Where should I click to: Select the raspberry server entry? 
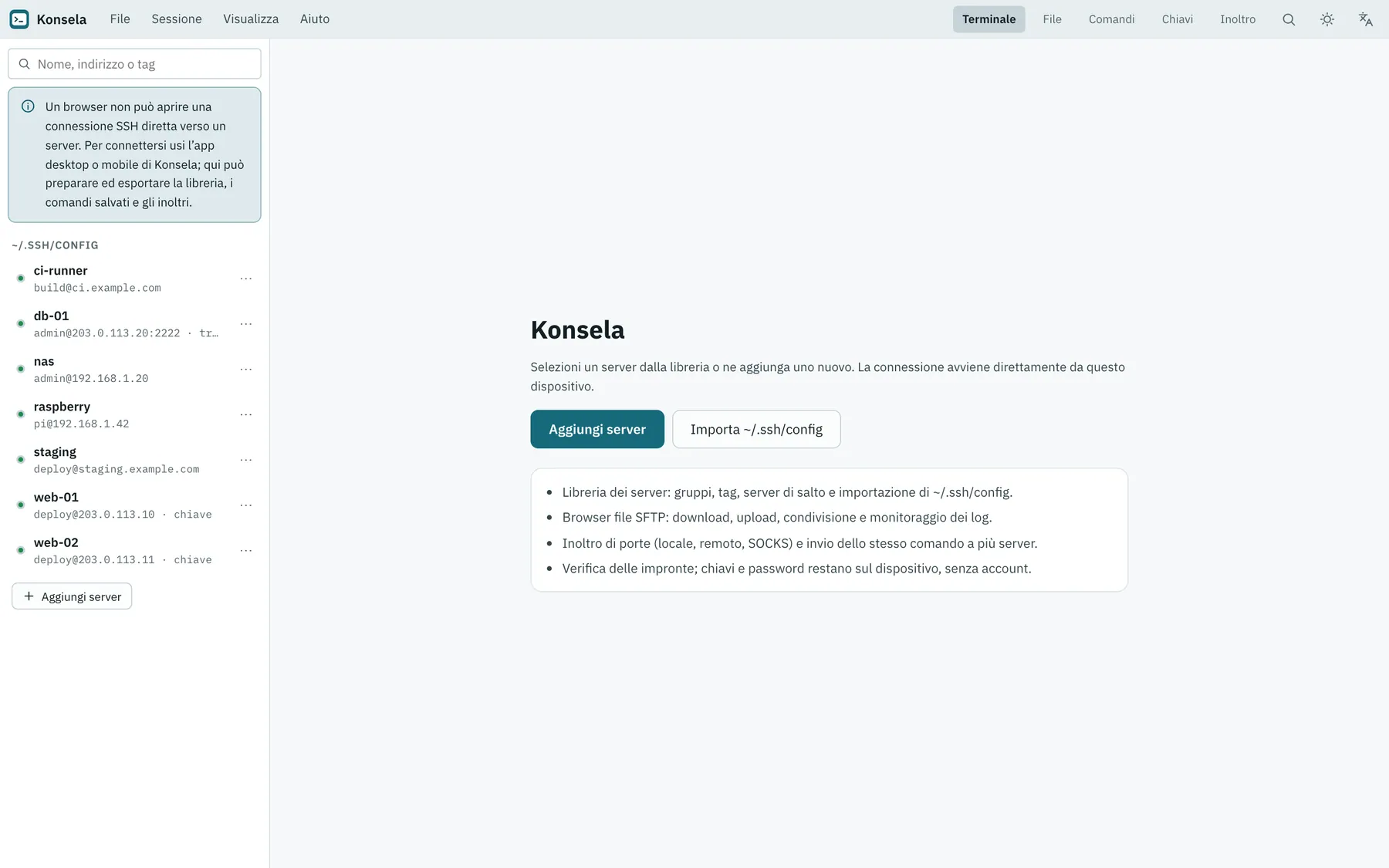[x=134, y=415]
